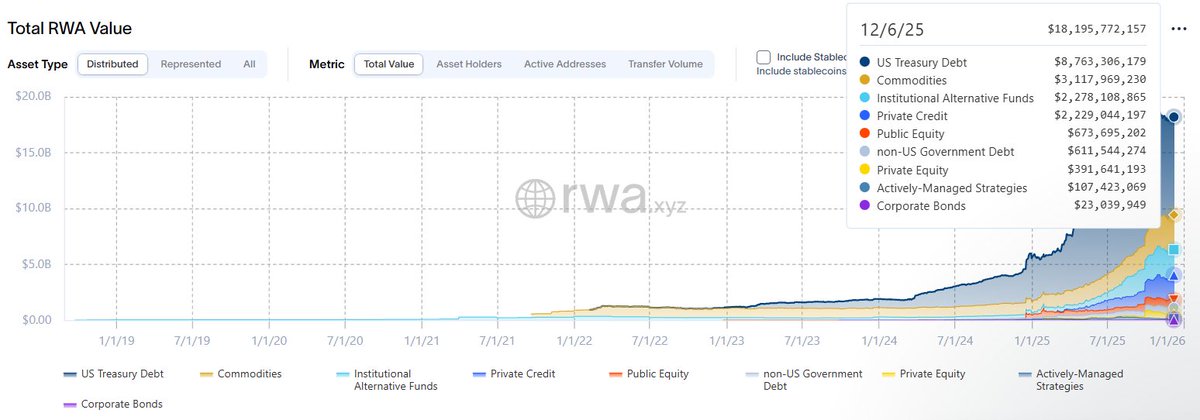Click the $20.0B y-axis label
The width and height of the screenshot is (1200, 420).
click(36, 96)
